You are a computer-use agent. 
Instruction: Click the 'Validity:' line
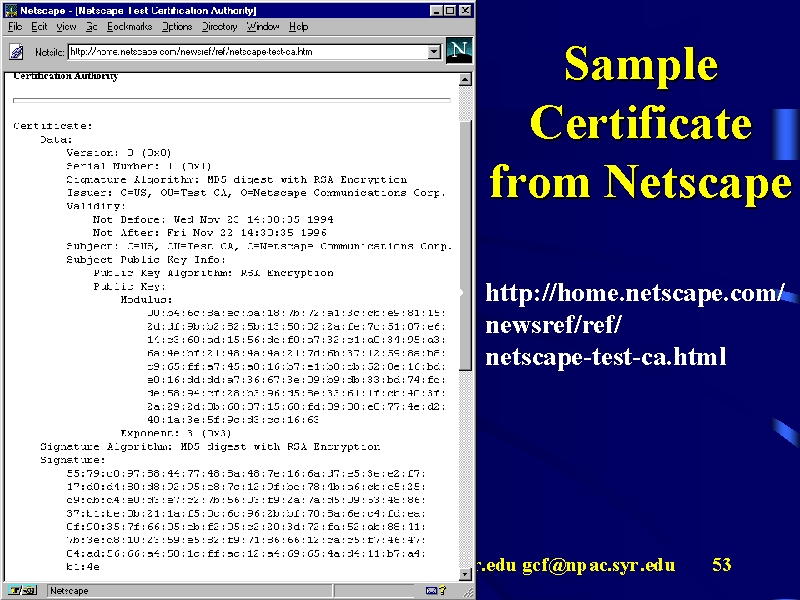[96, 206]
